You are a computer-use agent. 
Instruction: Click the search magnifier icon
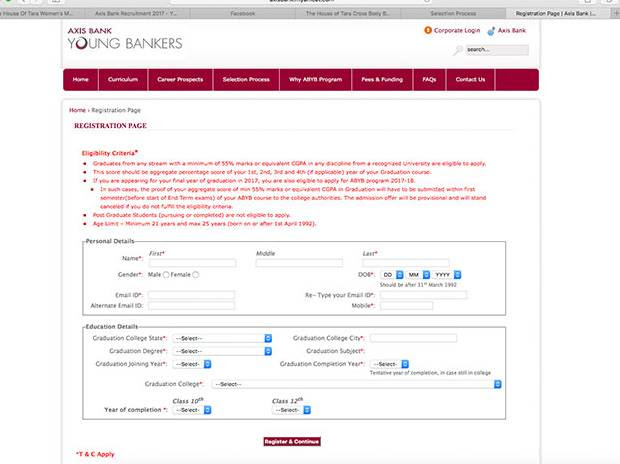click(458, 50)
